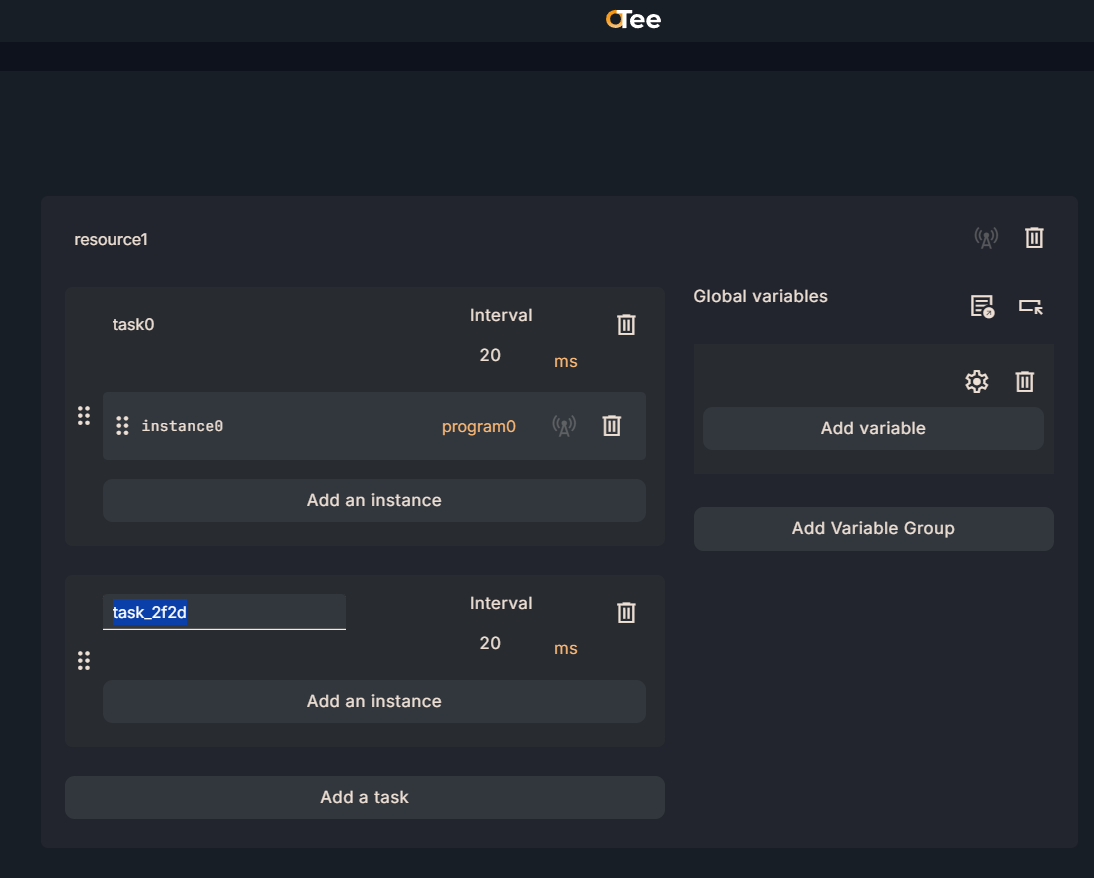Focus the task_2f2d name input field

[224, 612]
